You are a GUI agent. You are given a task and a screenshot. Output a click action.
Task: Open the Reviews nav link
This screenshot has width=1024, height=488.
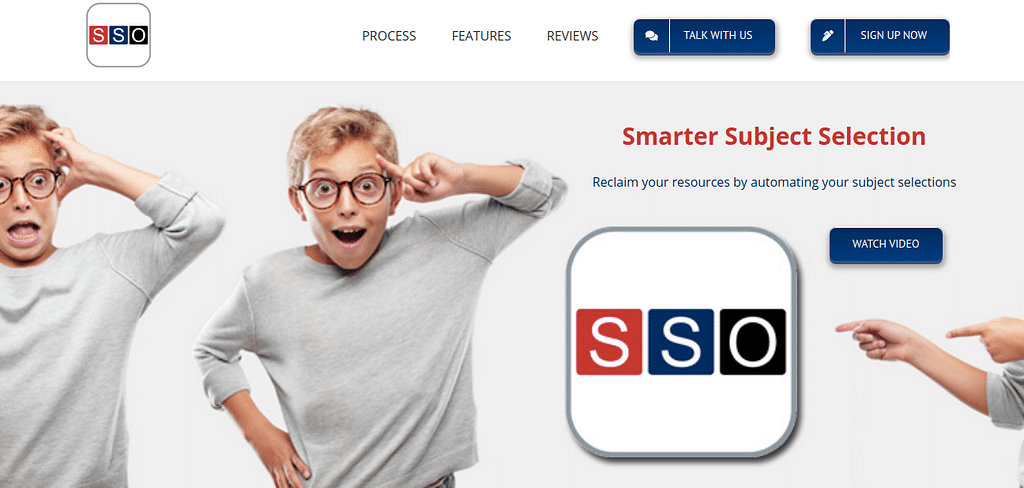[572, 36]
